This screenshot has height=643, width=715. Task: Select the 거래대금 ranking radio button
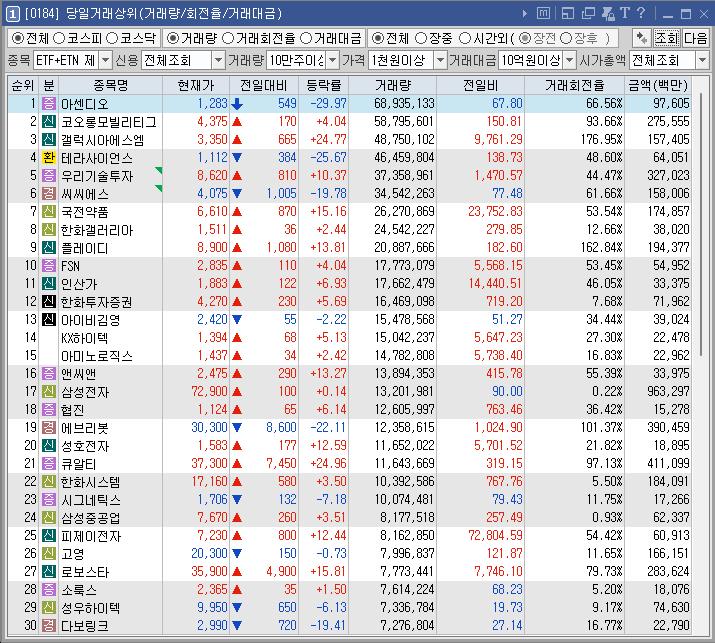306,38
